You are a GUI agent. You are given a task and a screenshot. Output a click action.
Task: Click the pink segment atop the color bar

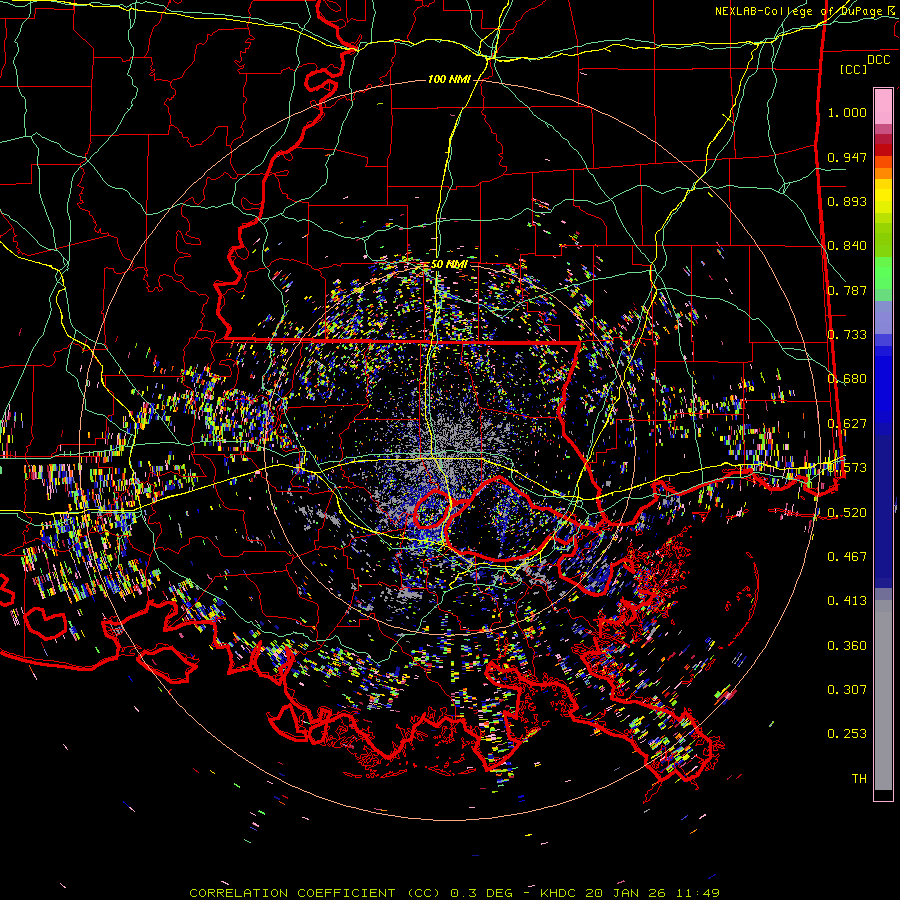point(883,107)
